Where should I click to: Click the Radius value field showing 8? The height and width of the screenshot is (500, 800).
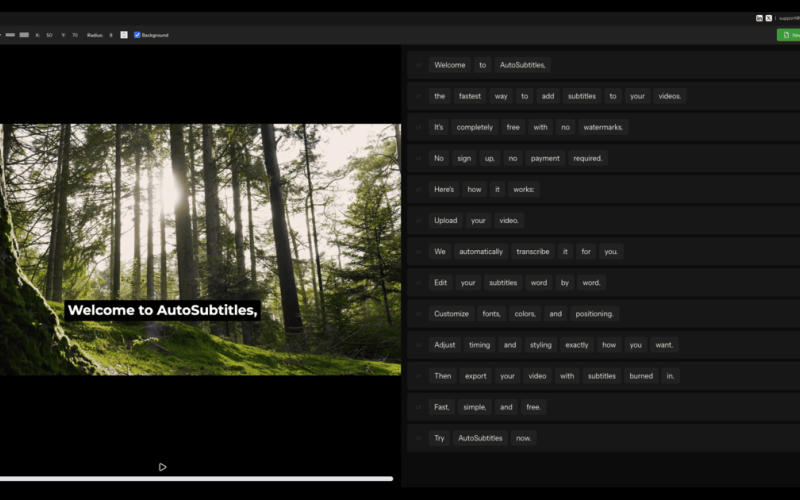coord(111,35)
